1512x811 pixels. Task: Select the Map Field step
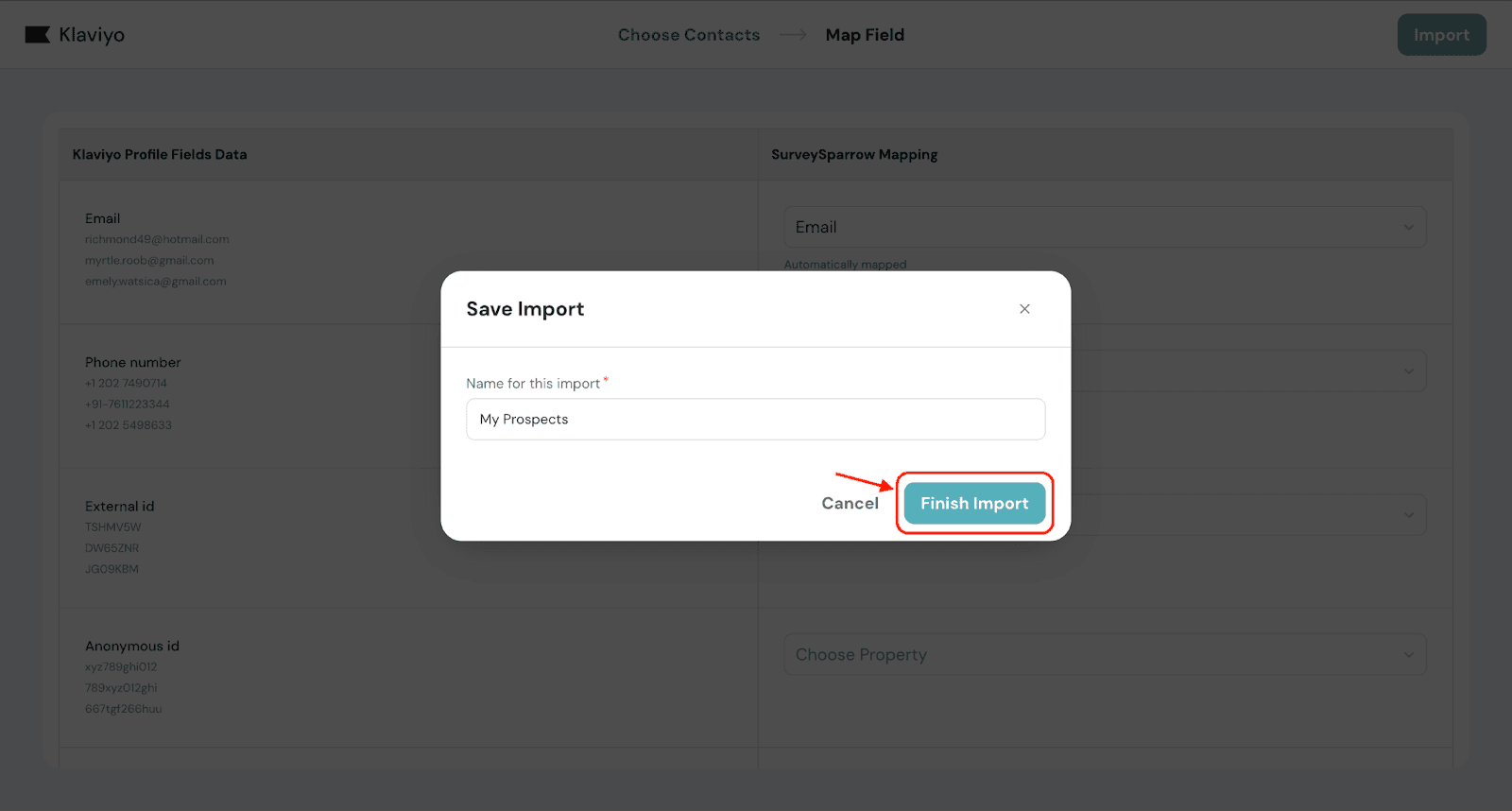pos(865,35)
